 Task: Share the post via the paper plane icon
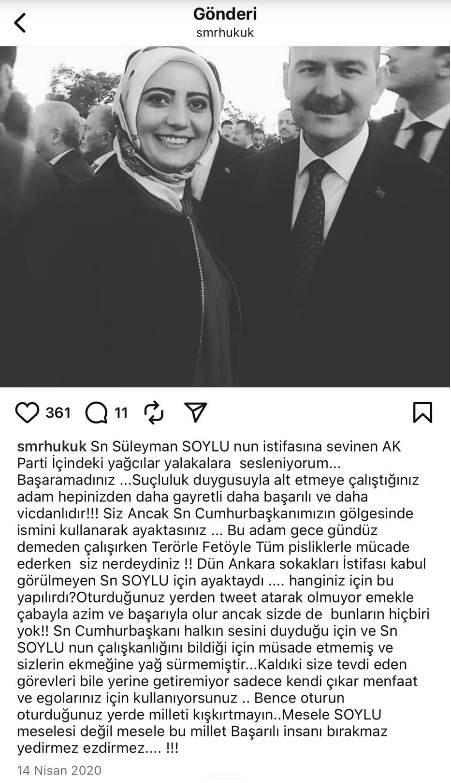click(x=195, y=411)
